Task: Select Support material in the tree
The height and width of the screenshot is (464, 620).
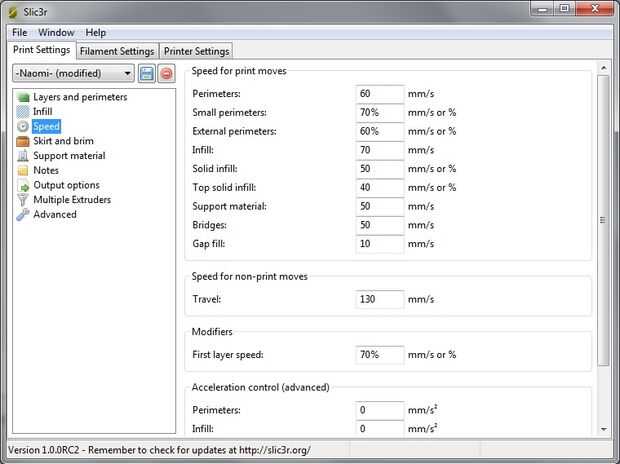Action: click(69, 155)
